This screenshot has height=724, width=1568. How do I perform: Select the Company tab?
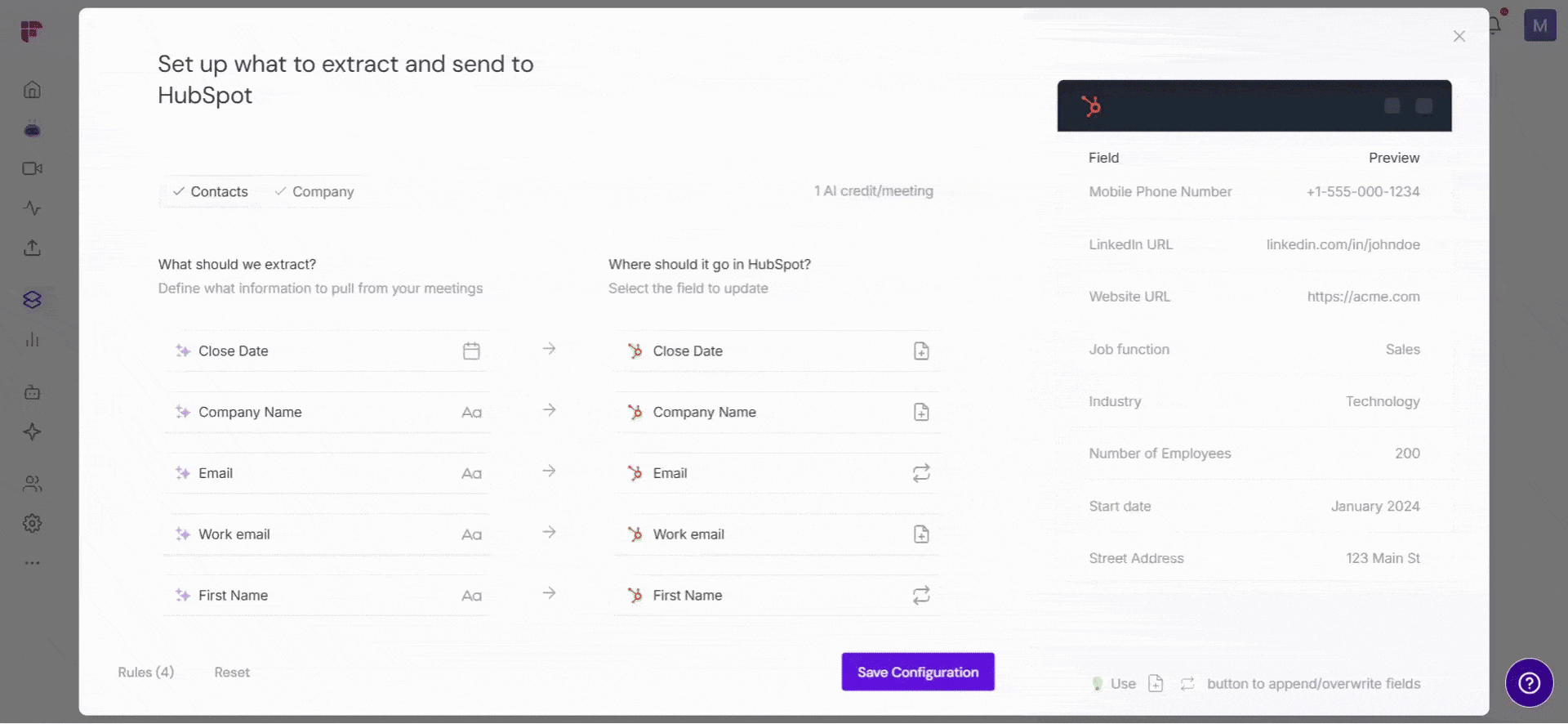click(x=314, y=191)
